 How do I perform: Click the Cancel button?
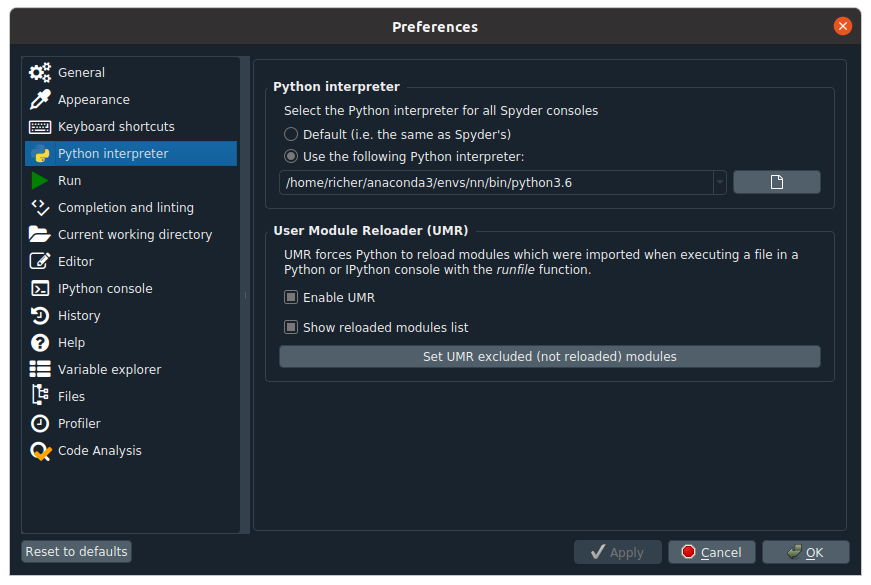point(711,552)
